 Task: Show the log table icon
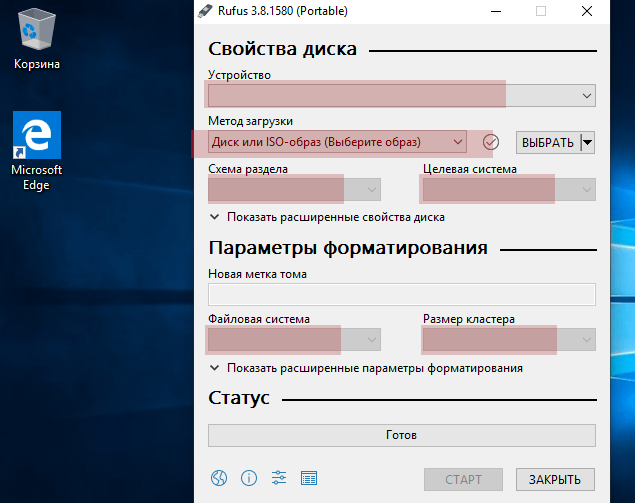tap(309, 478)
